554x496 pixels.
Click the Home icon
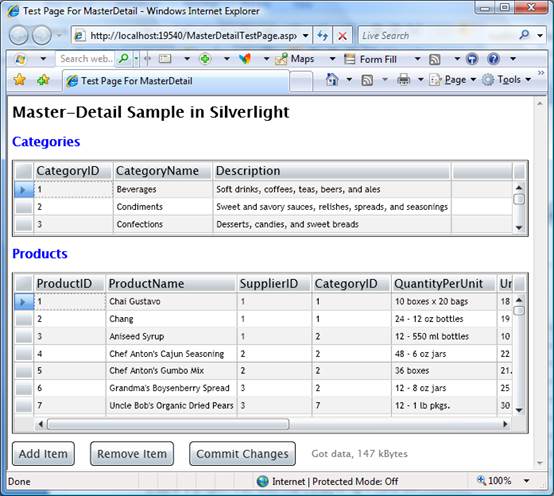[x=332, y=80]
